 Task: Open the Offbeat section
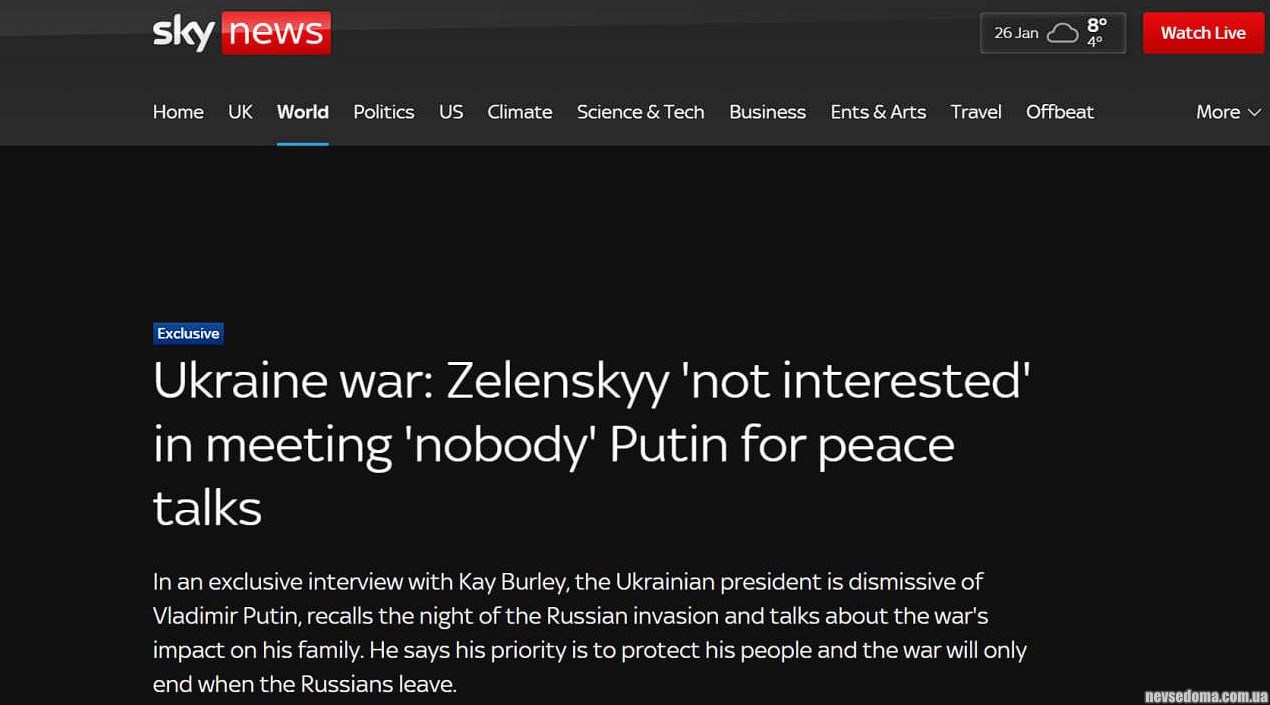1059,112
